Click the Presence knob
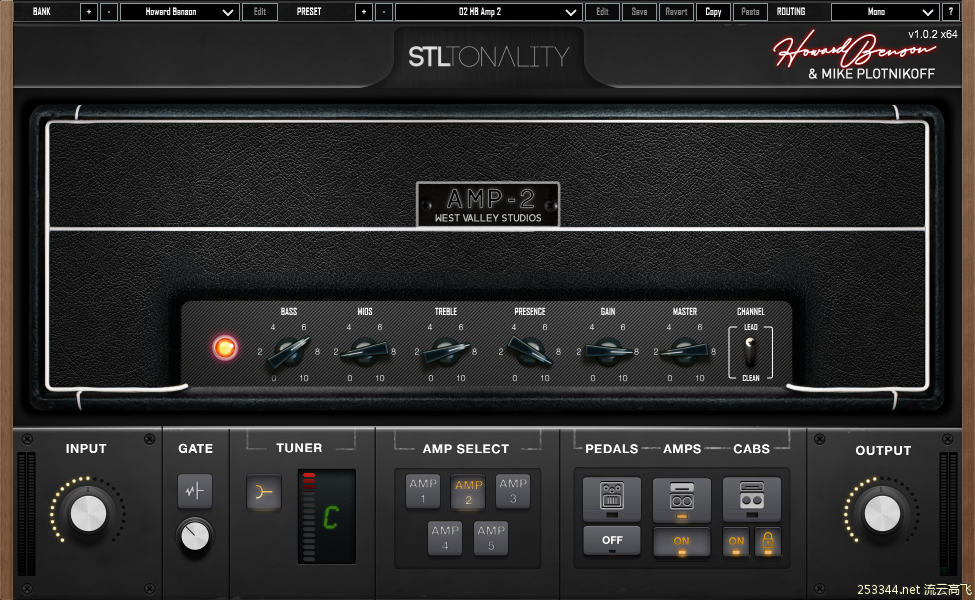Image resolution: width=975 pixels, height=600 pixels. tap(529, 352)
